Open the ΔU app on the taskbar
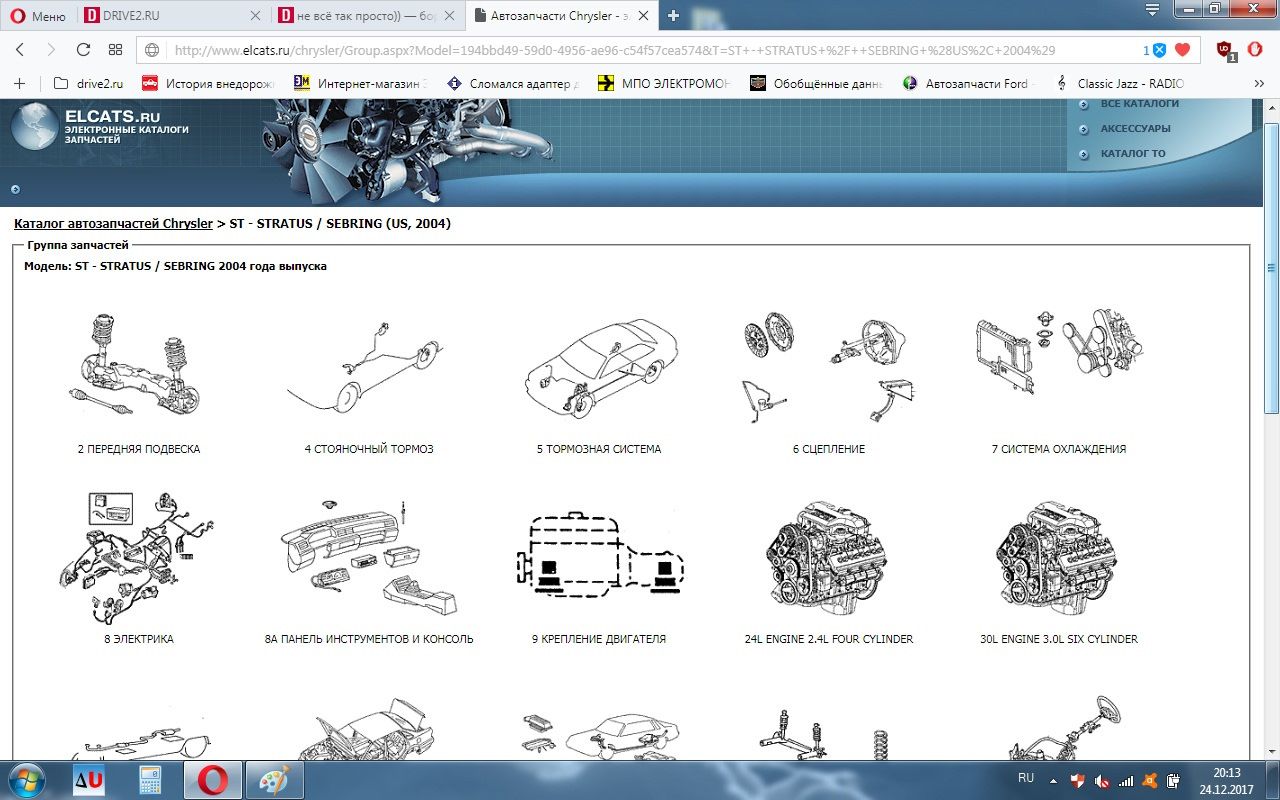1280x800 pixels. point(89,780)
